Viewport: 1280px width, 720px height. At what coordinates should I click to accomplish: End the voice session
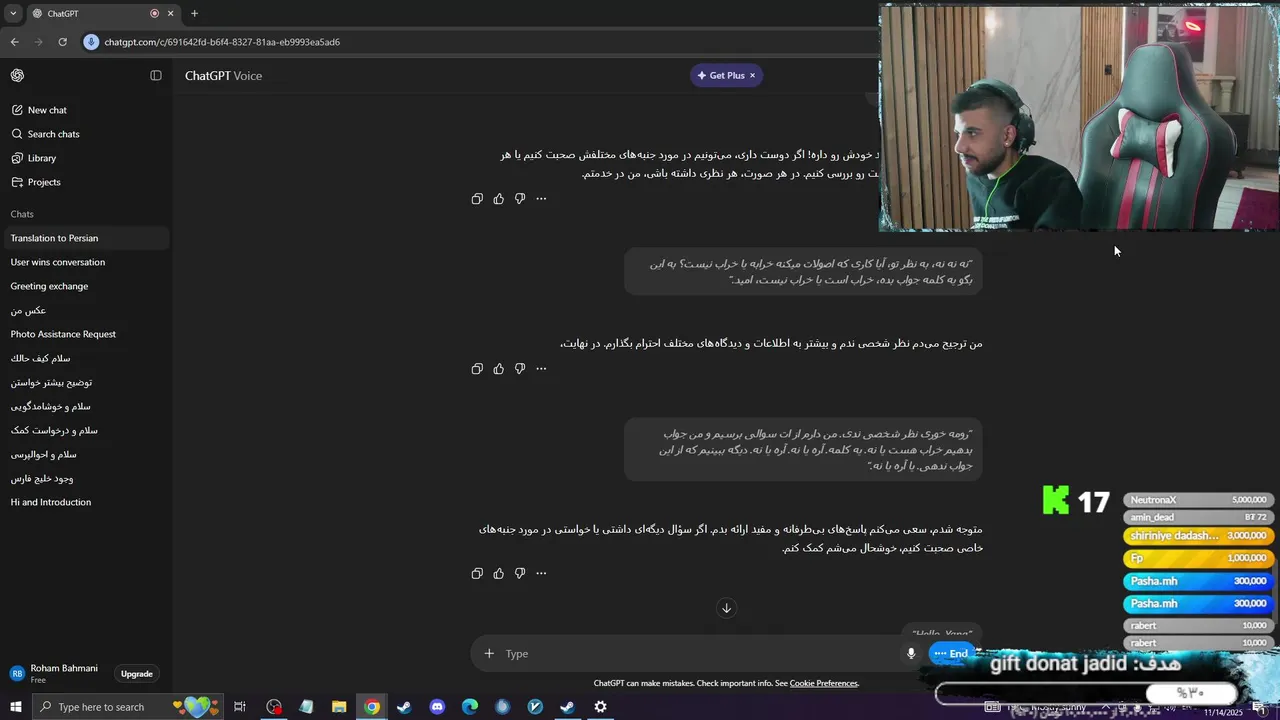point(951,654)
